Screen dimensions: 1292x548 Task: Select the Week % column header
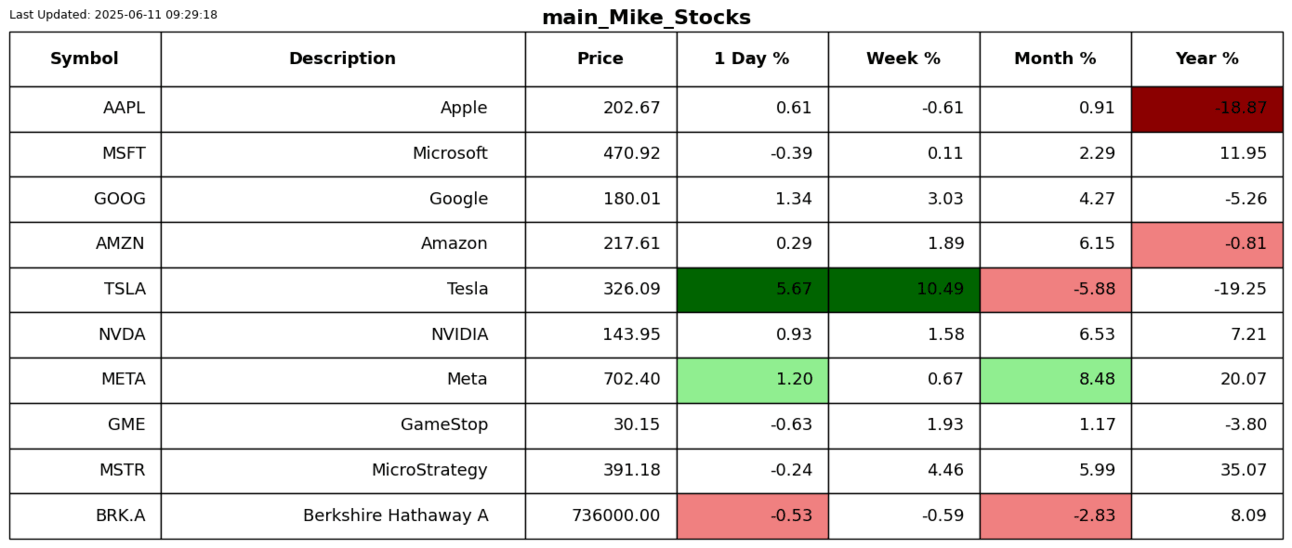click(x=903, y=59)
